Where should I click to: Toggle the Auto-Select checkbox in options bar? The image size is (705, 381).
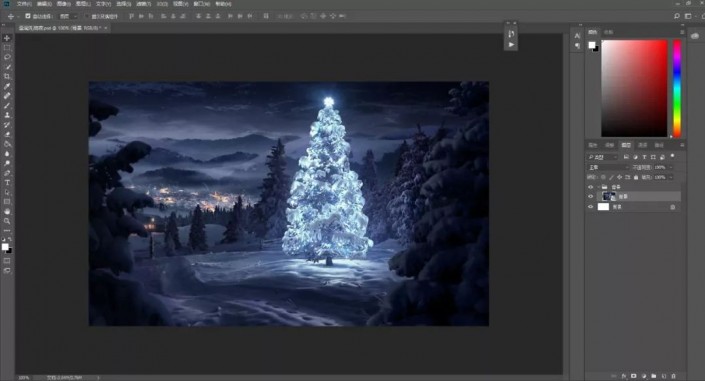tap(28, 16)
